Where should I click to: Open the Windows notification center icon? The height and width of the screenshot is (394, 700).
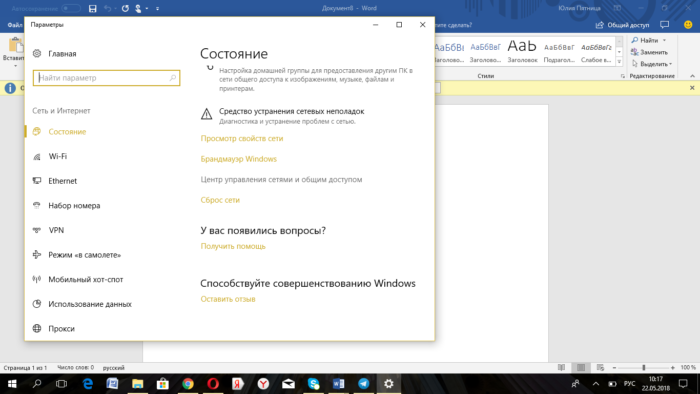[x=683, y=384]
